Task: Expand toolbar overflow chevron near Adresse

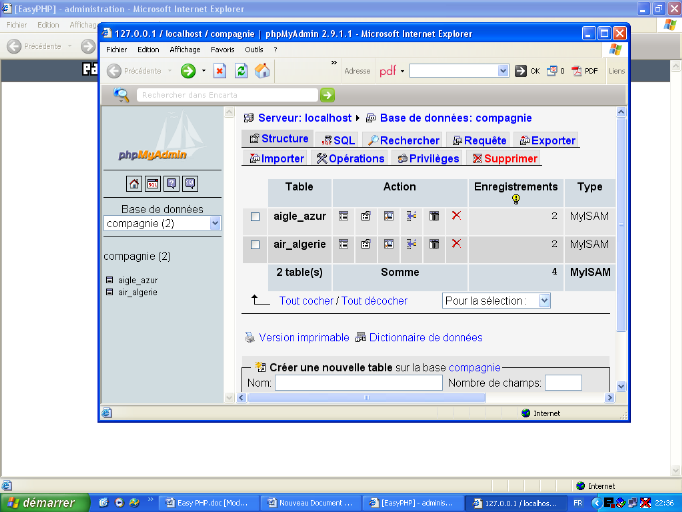Action: click(x=334, y=63)
